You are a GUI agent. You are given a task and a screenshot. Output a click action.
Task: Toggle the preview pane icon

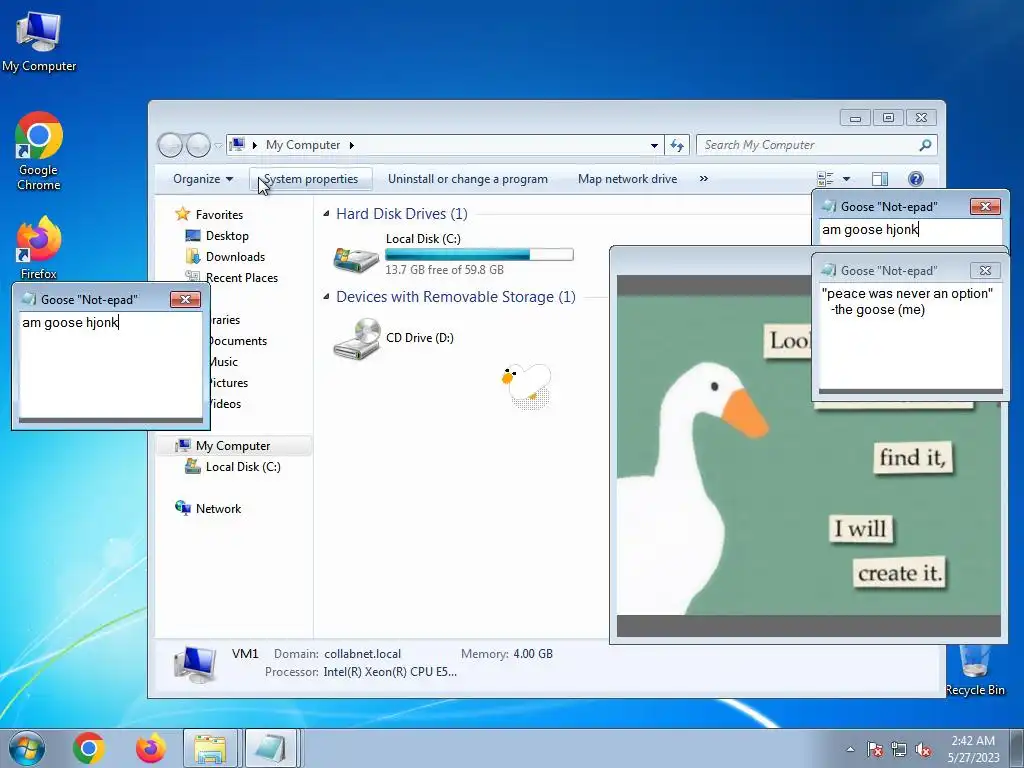click(880, 179)
